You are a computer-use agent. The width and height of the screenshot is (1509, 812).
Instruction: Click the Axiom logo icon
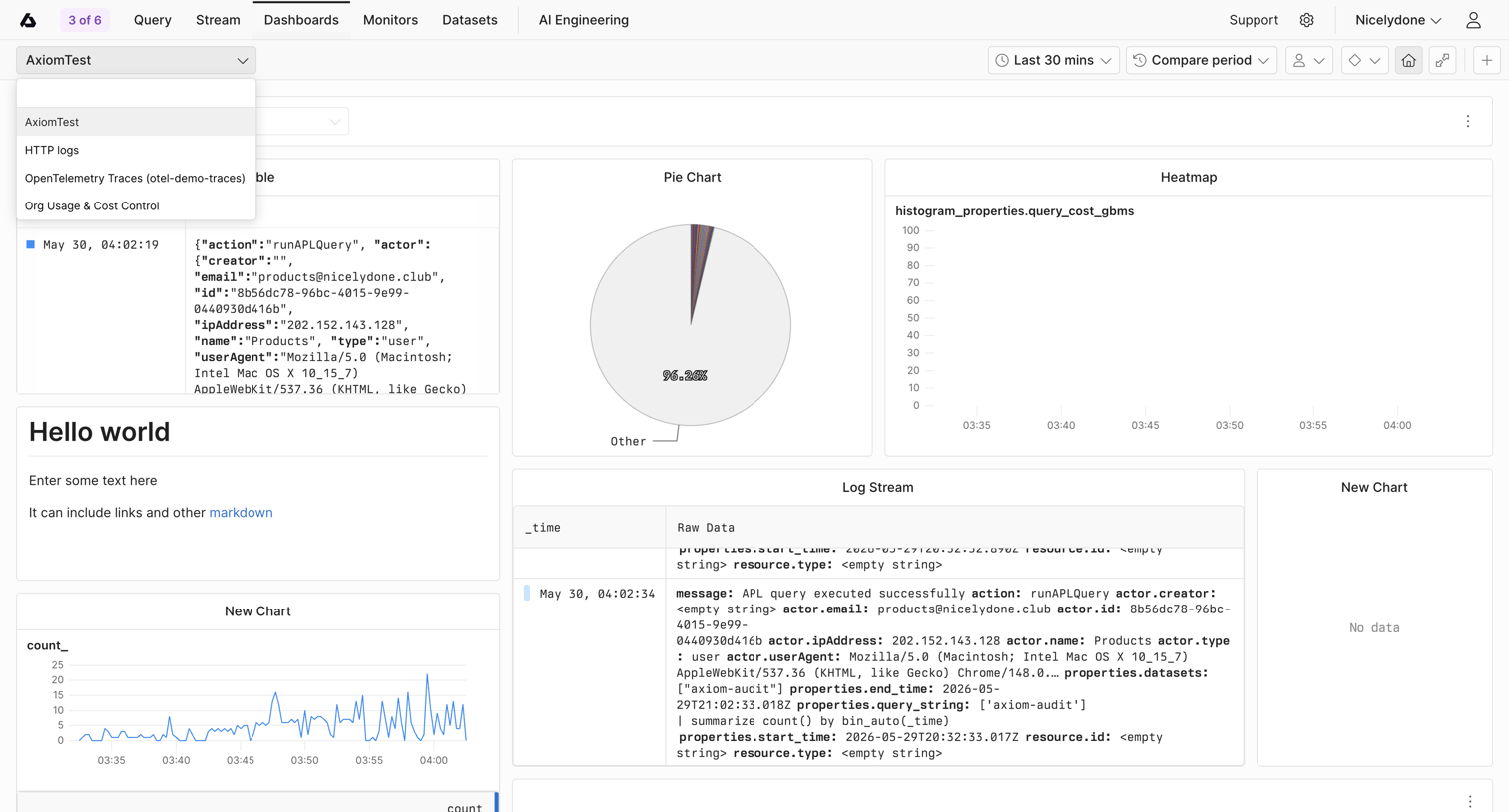28,20
